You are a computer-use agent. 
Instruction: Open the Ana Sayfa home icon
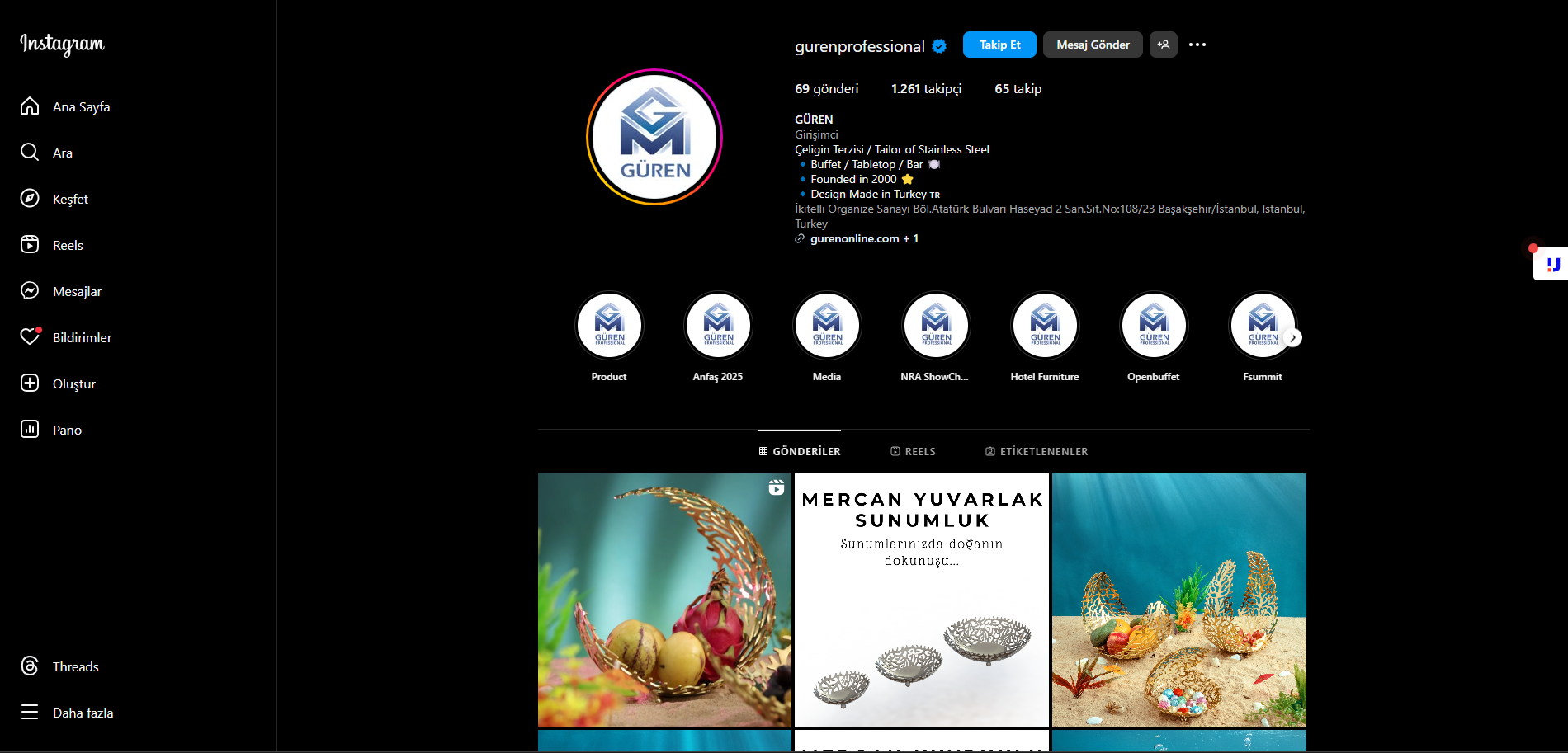30,106
